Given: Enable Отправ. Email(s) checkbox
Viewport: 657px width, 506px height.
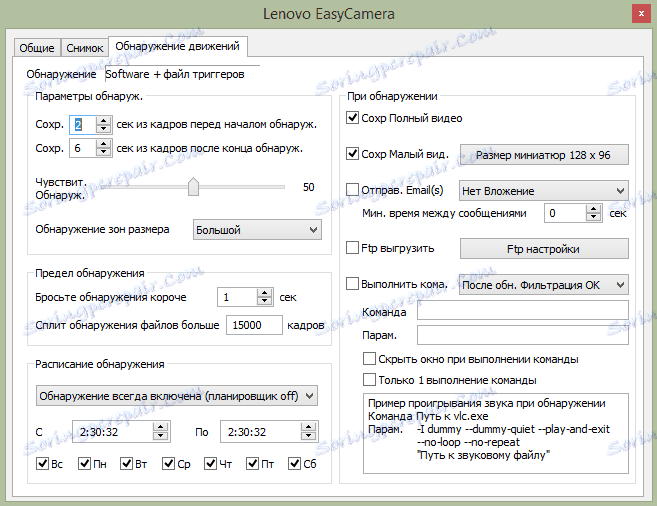Looking at the screenshot, I should pos(352,190).
